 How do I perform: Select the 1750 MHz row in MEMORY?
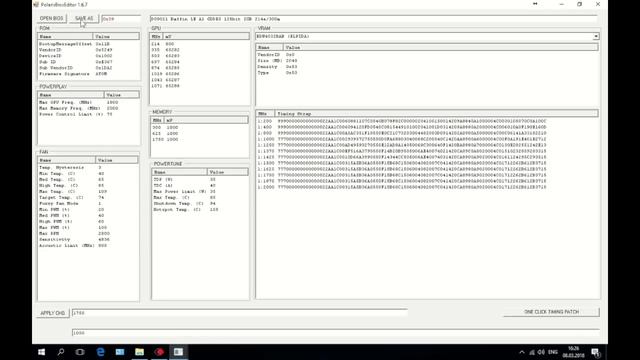(x=200, y=140)
